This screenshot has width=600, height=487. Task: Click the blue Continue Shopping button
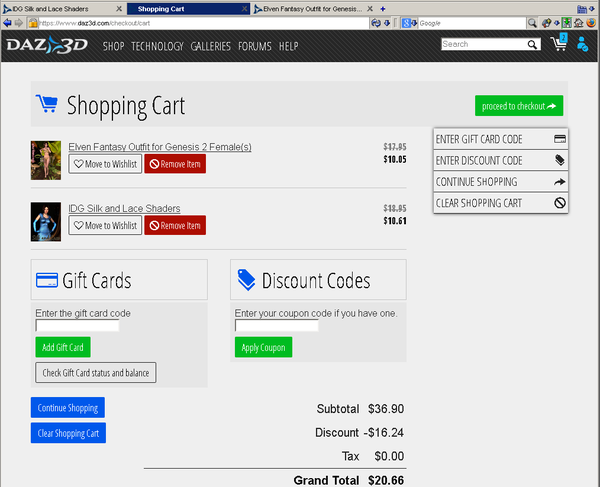(68, 407)
